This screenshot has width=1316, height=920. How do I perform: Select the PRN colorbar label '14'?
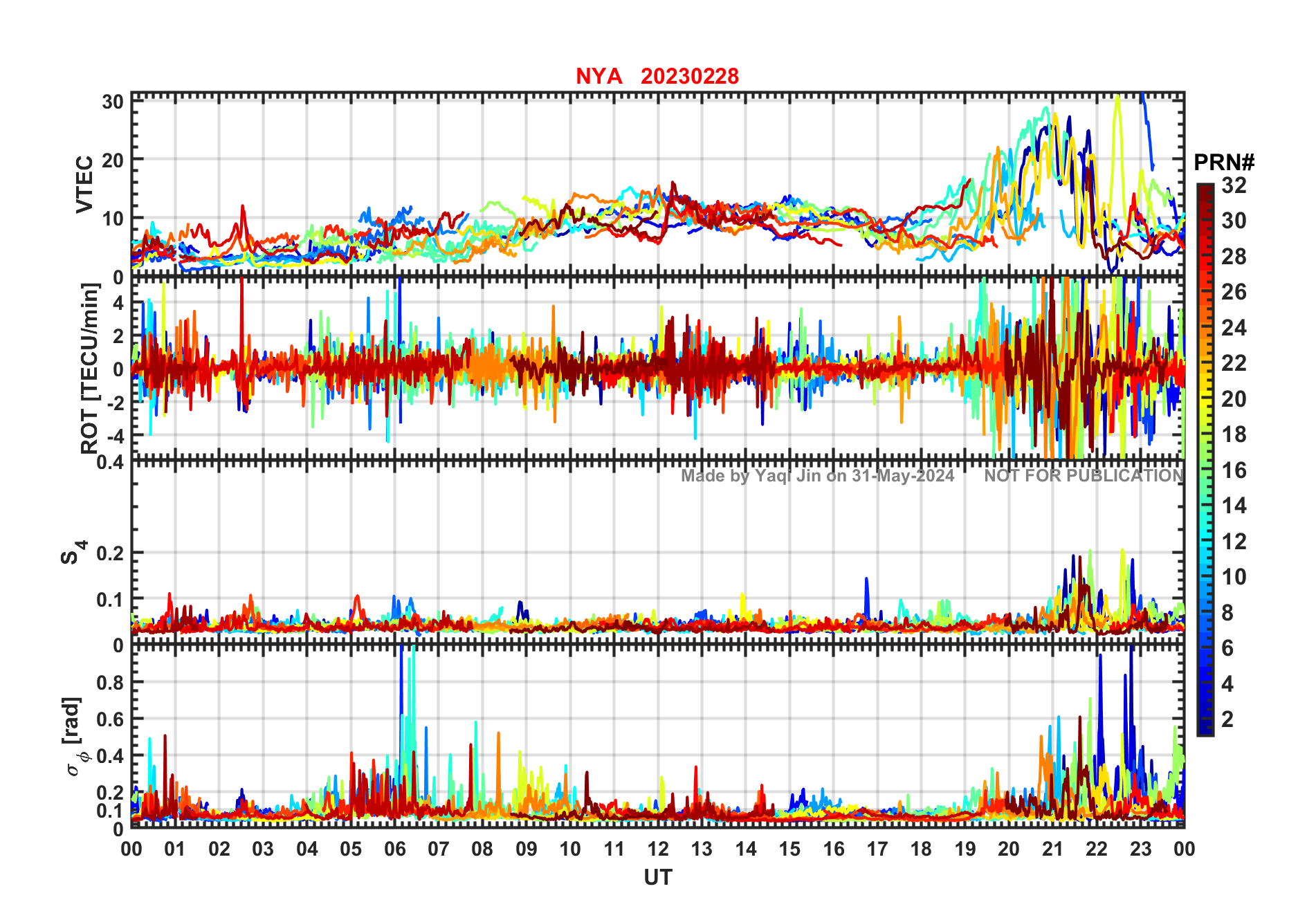(x=1234, y=506)
